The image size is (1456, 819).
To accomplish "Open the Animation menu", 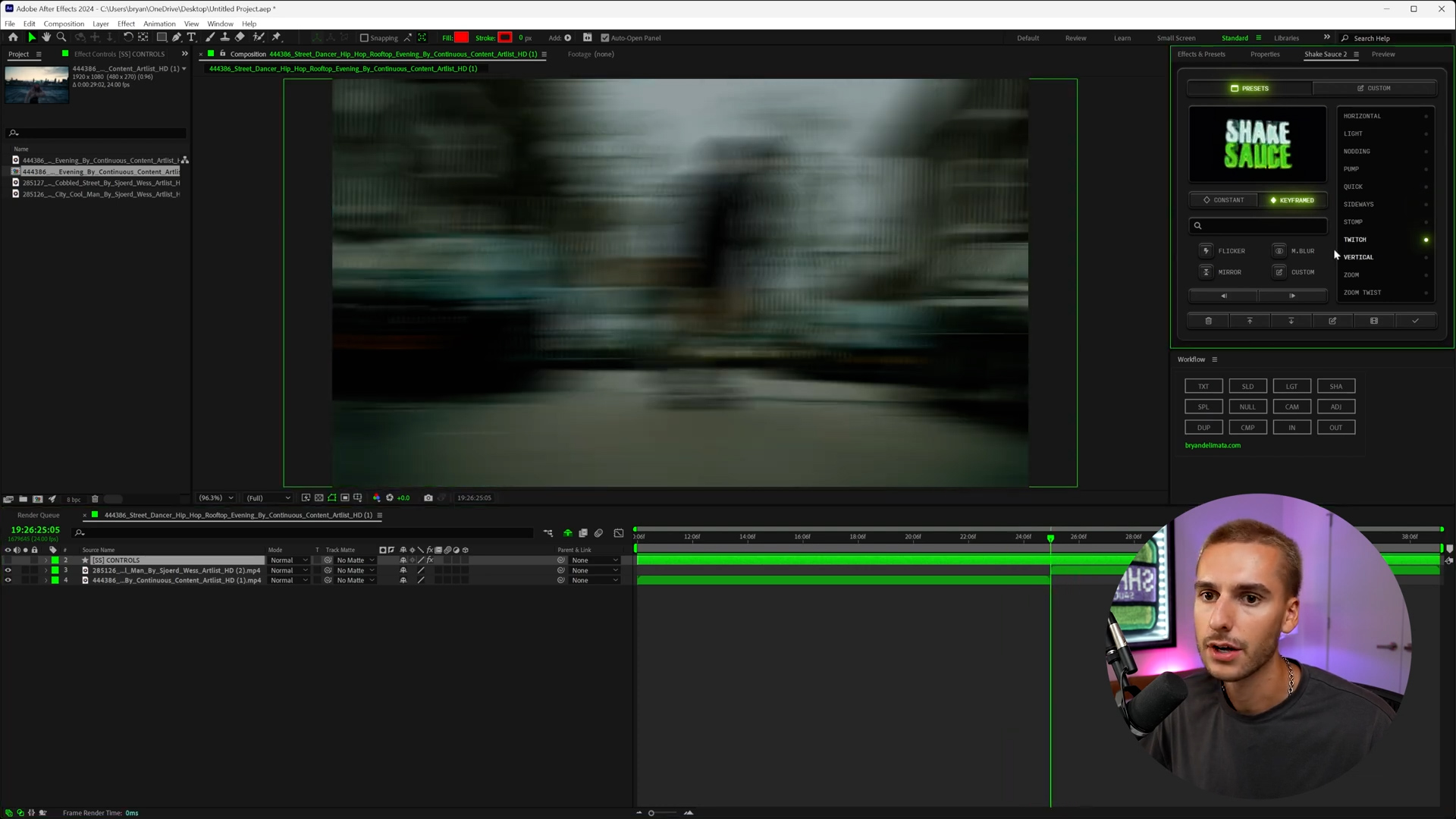I will click(159, 24).
